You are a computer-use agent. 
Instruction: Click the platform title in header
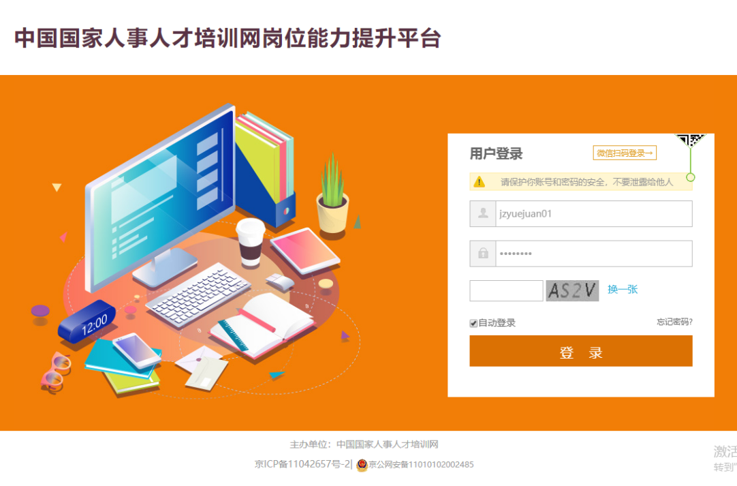point(227,39)
